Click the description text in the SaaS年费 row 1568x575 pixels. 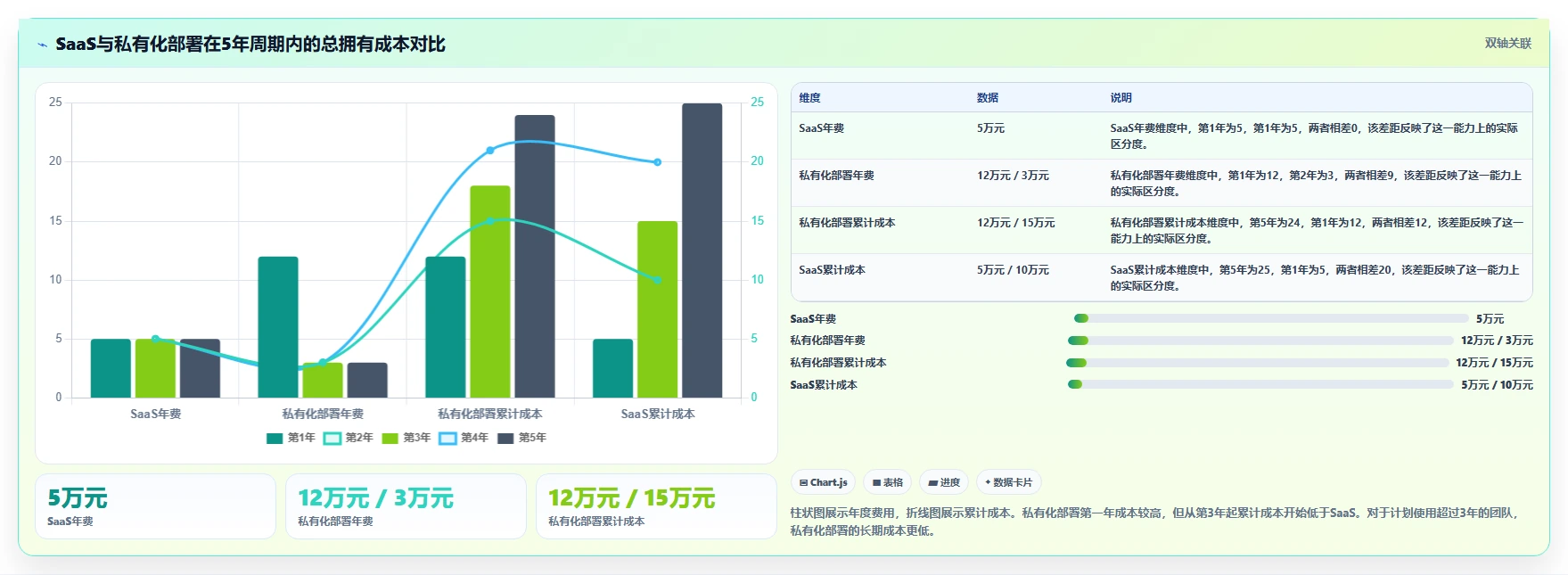[x=1314, y=136]
